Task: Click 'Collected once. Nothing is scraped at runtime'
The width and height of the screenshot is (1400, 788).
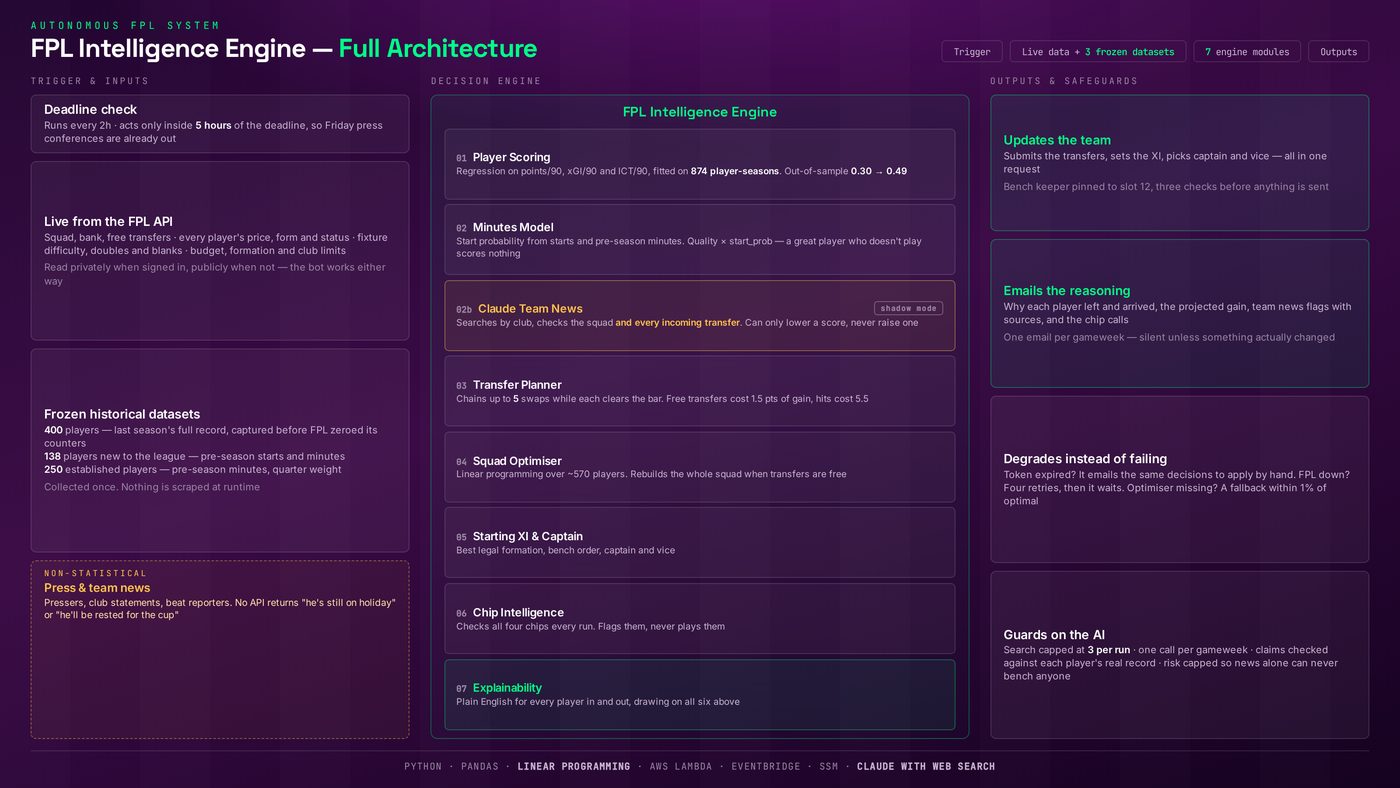Action: point(152,487)
